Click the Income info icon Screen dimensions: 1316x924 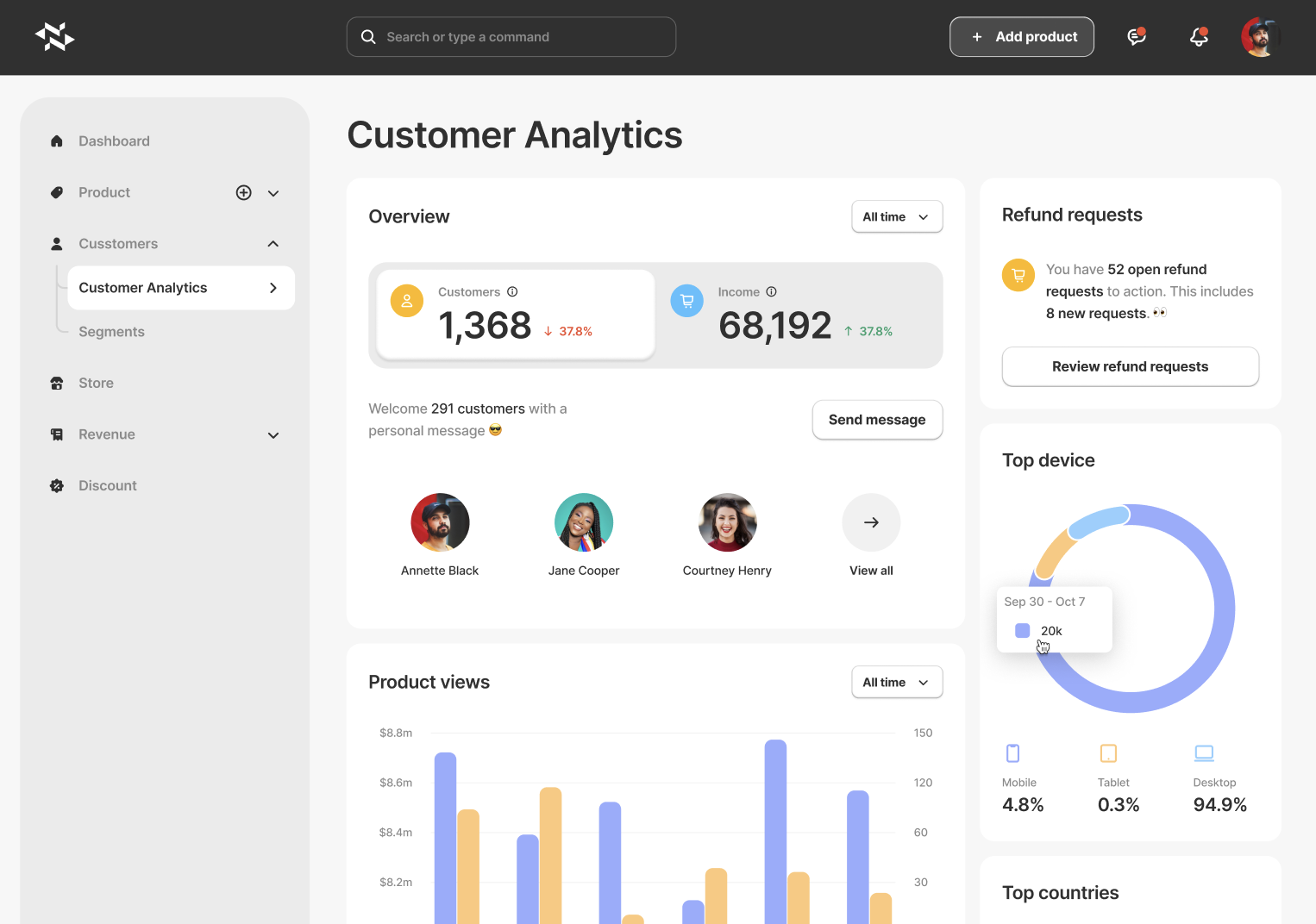click(772, 292)
